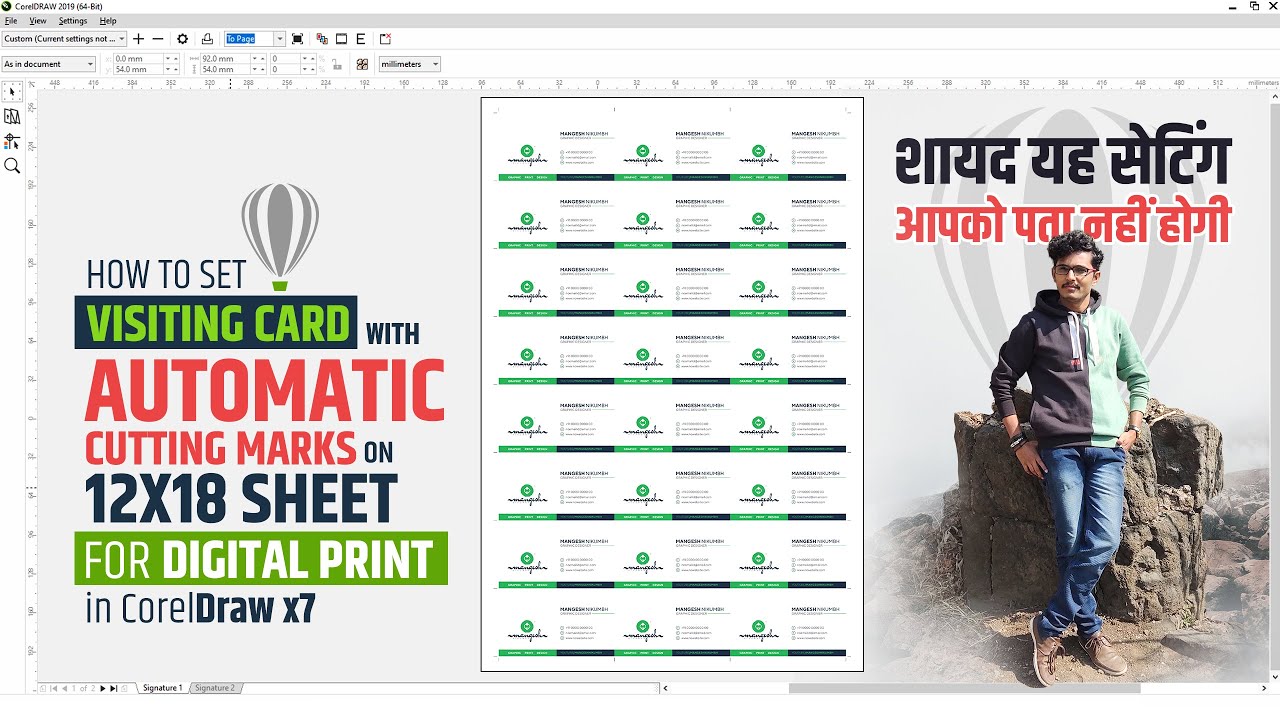Image resolution: width=1280 pixels, height=720 pixels.
Task: Open the View menu
Action: tap(38, 20)
